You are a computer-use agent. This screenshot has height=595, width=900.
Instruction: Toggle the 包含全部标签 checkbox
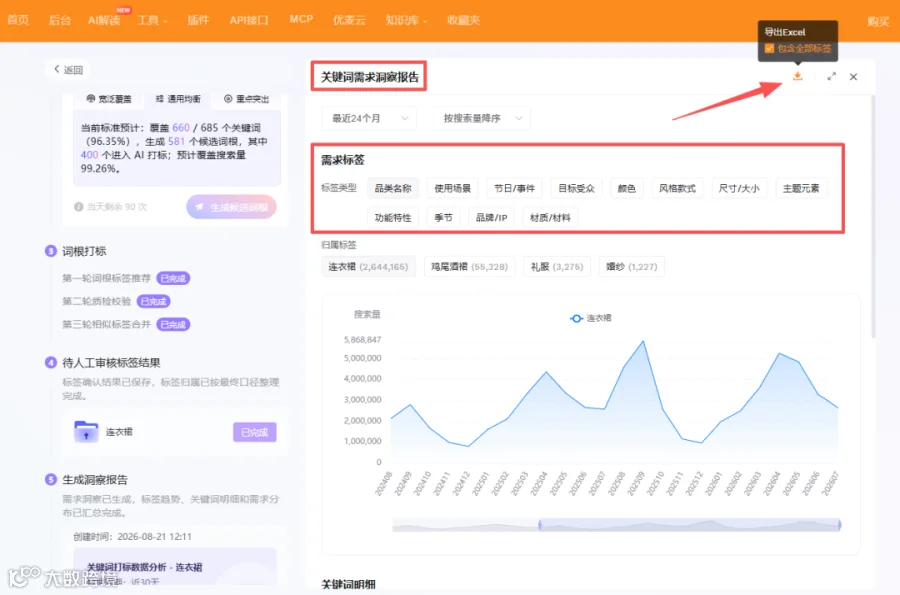coord(769,49)
